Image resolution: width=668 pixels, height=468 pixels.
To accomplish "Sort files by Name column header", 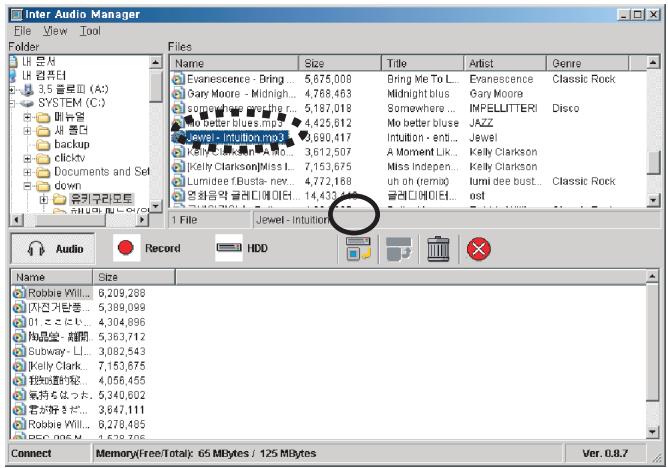I will click(x=234, y=63).
